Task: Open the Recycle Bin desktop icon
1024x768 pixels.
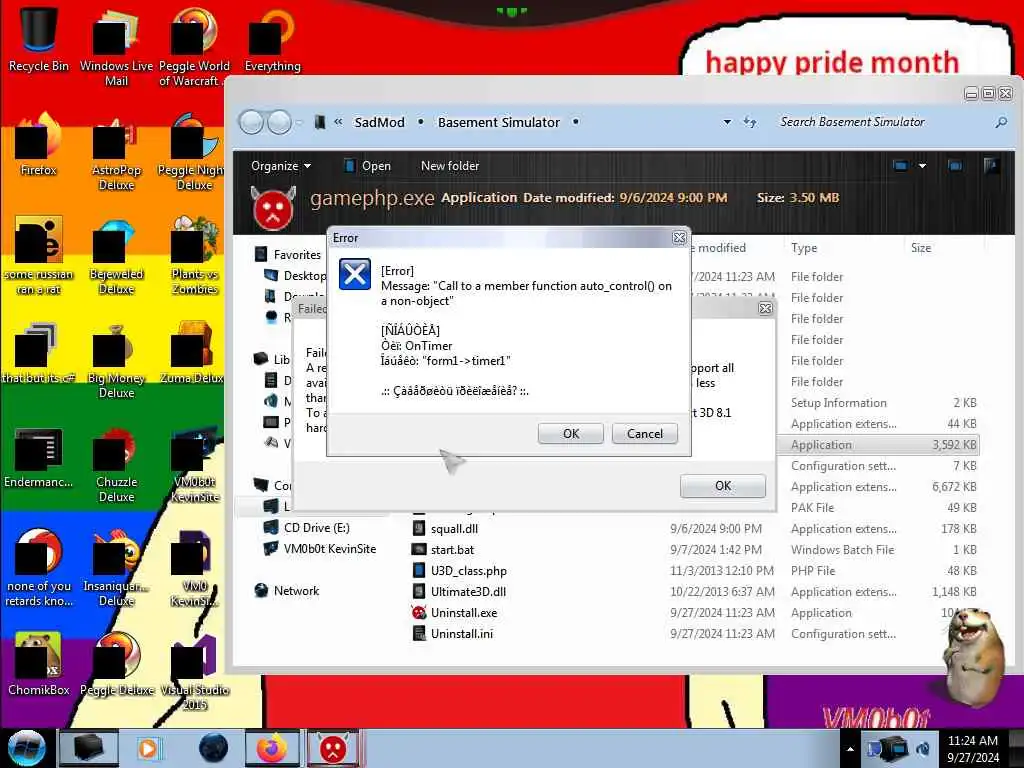Action: point(39,39)
